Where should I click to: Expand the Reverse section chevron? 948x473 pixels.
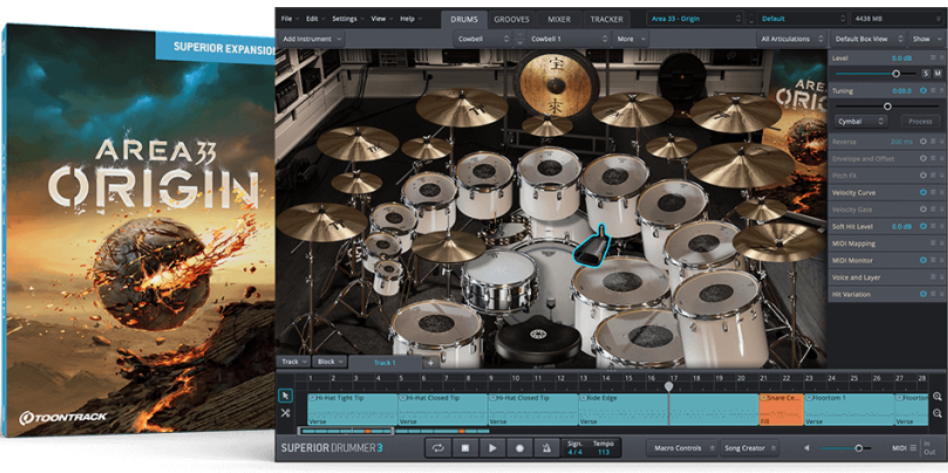(943, 142)
